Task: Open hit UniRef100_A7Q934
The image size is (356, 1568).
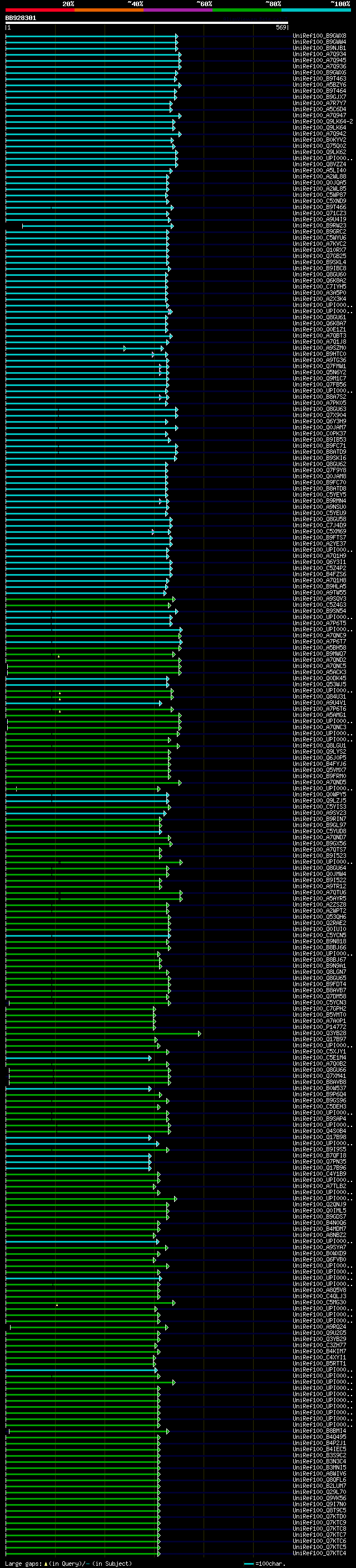Action: tap(319, 54)
